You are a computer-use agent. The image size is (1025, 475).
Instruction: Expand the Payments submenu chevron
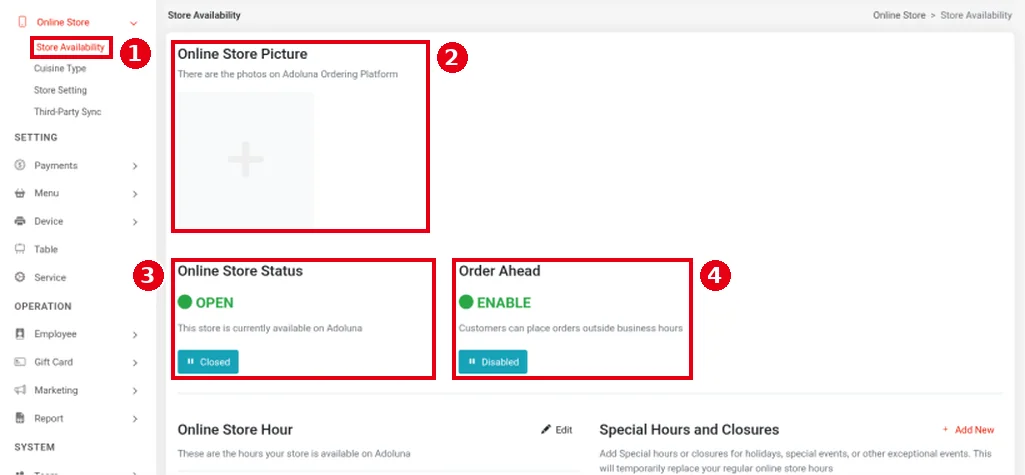click(x=135, y=166)
